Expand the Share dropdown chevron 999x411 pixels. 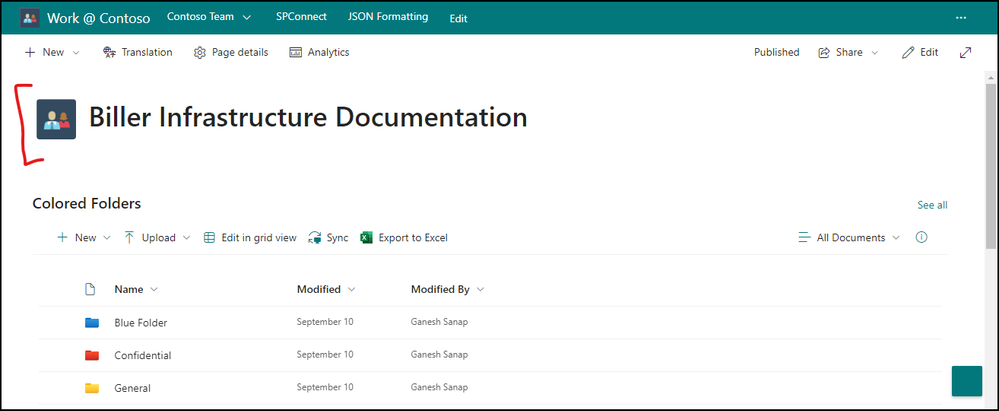point(875,53)
